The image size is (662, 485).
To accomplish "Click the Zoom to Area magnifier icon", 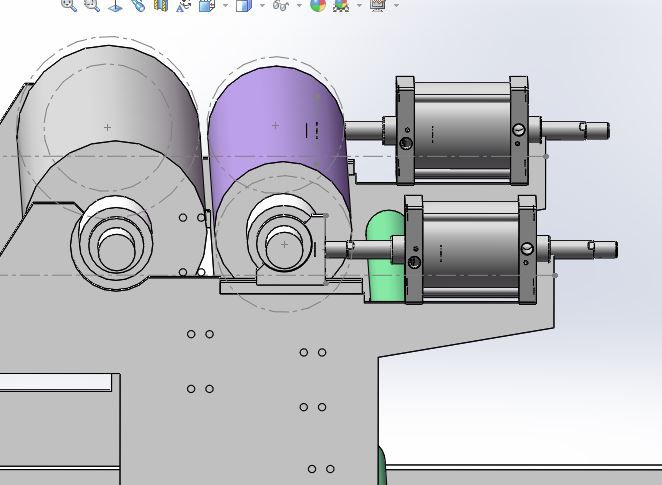I will pos(92,4).
